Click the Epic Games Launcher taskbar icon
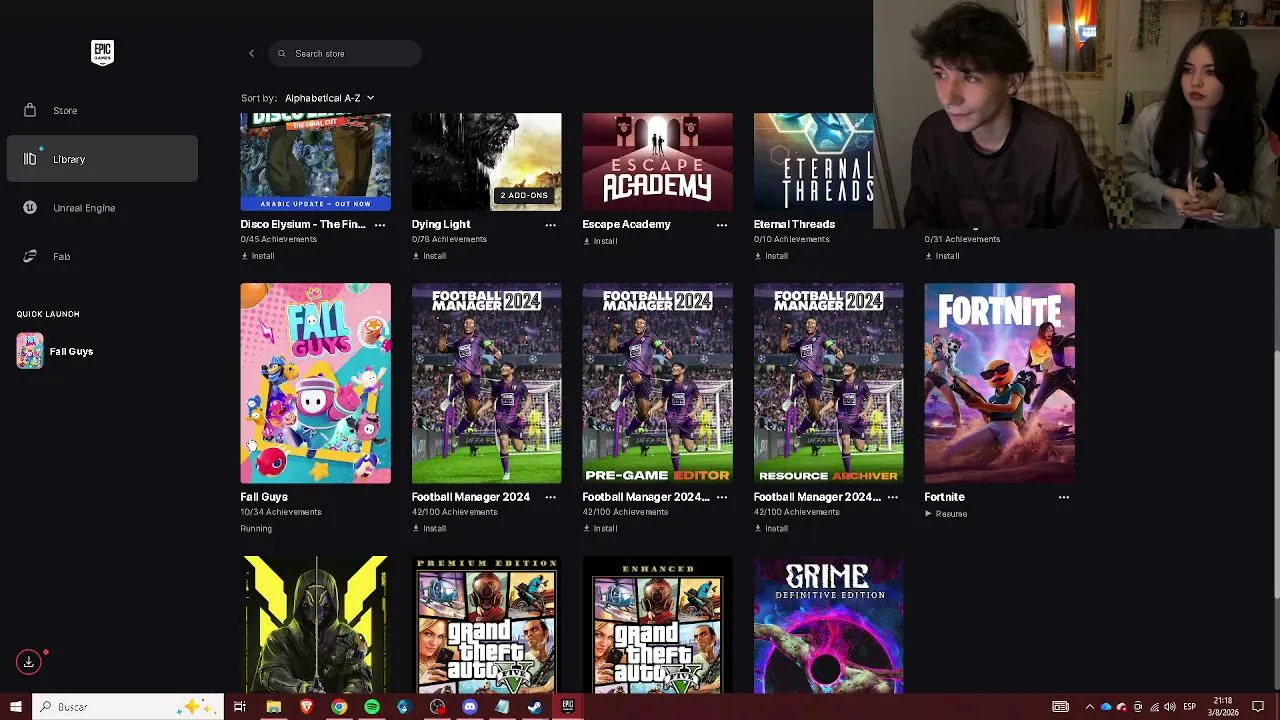1280x720 pixels. point(568,707)
